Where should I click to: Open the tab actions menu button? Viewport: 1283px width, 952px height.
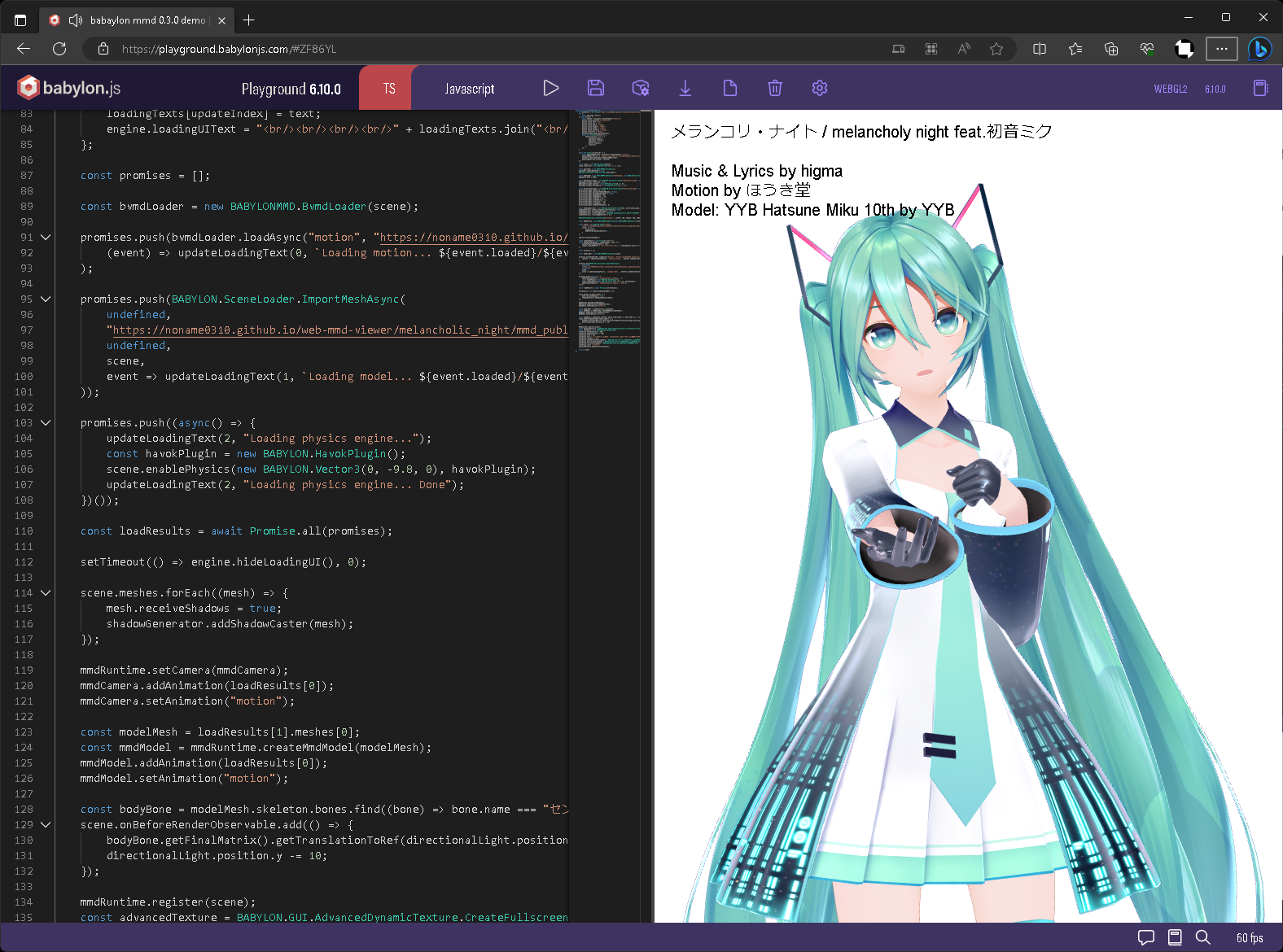pyautogui.click(x=20, y=20)
